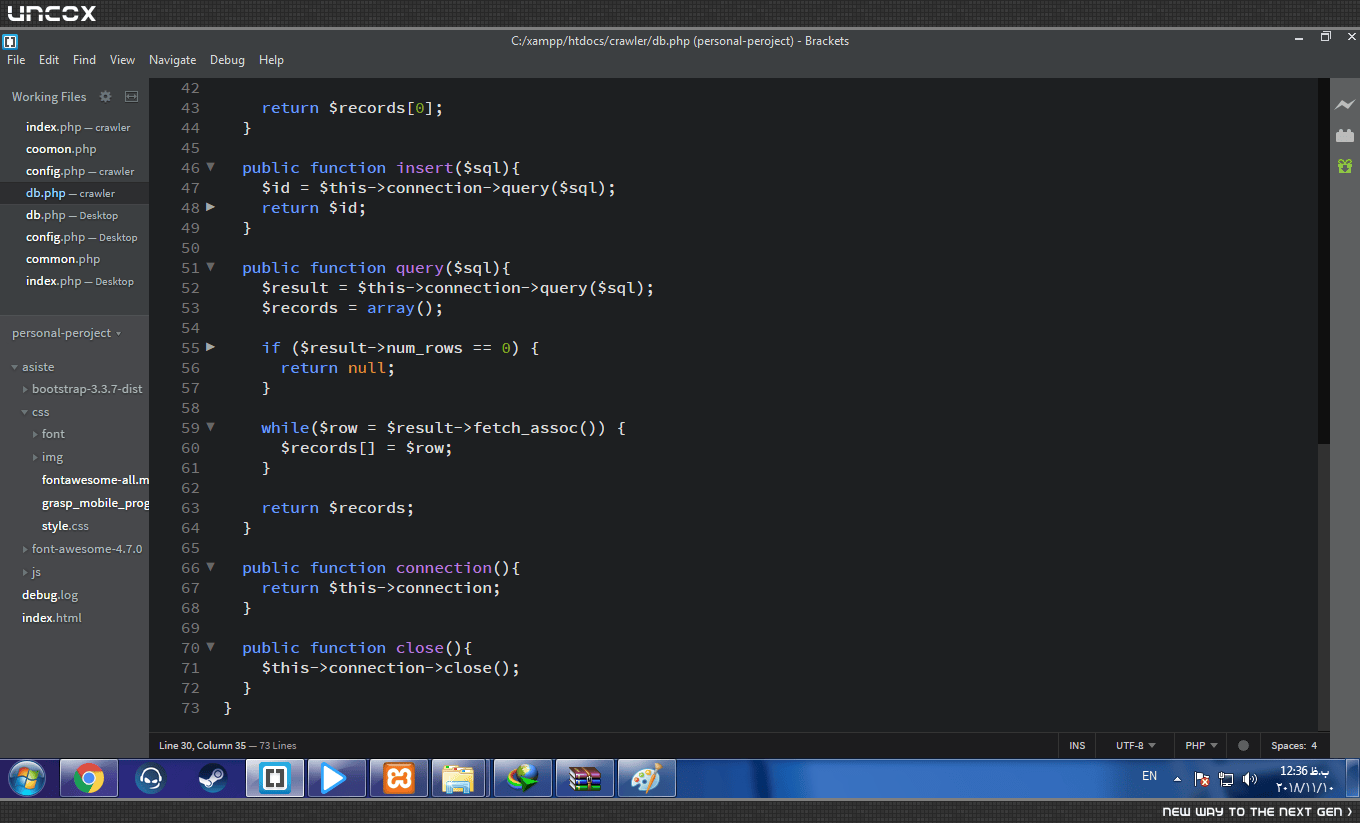Select config.php — crawler working file

[x=80, y=171]
